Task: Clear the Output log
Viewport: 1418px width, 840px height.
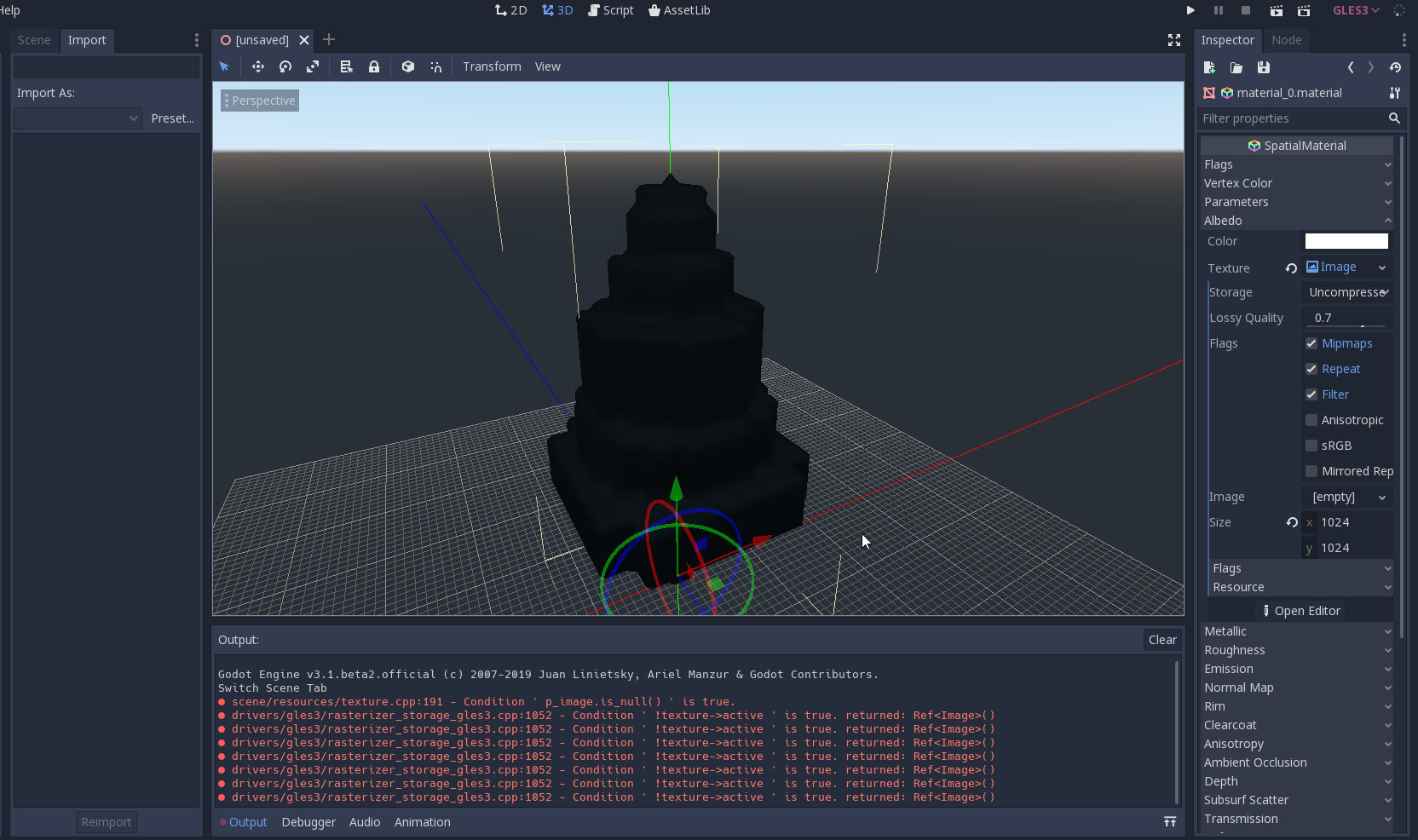Action: click(x=1162, y=640)
